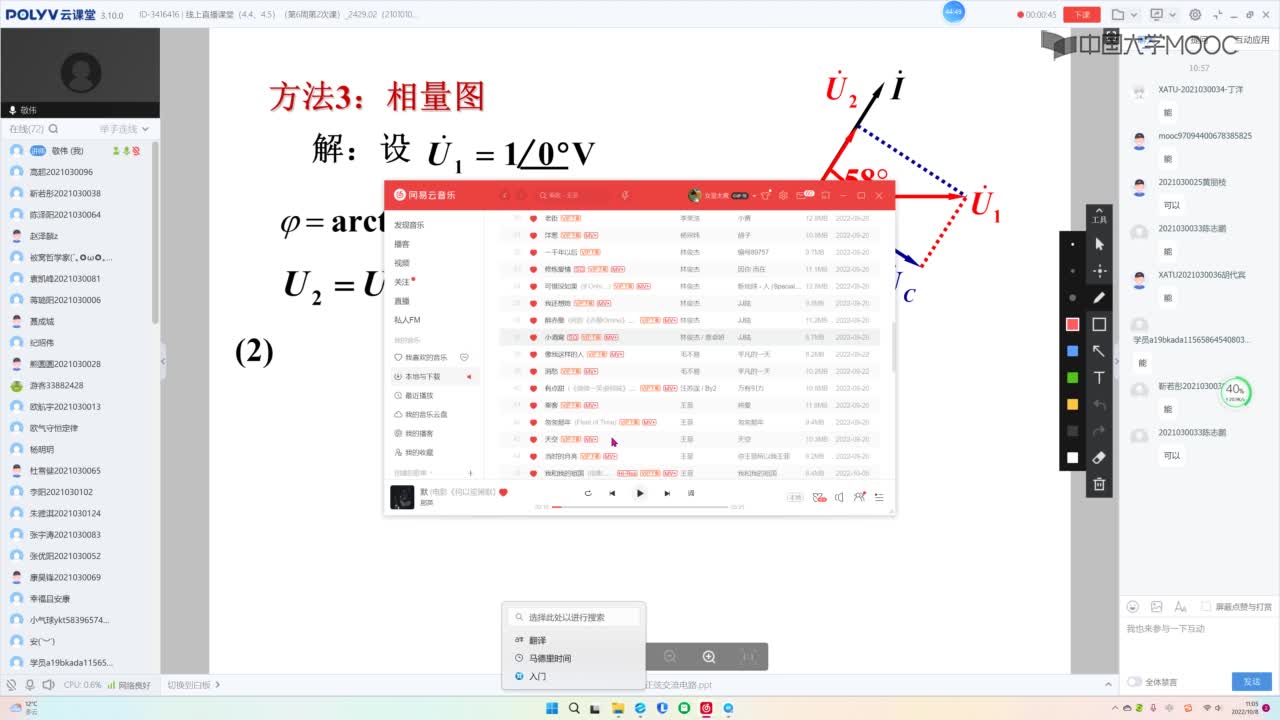Click the settings gear in PolyV top bar
1280x720 pixels.
coord(1196,15)
